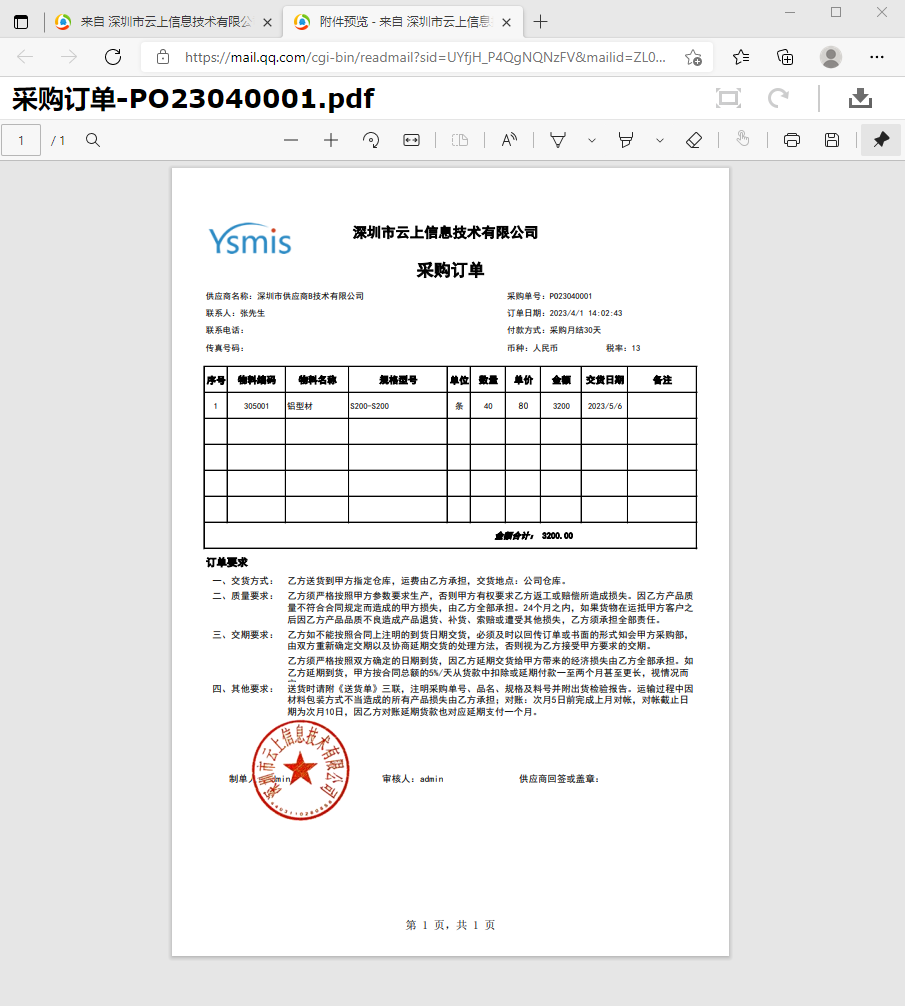Rotate the attachment preview
Screen dimensions: 905x1006
(778, 98)
